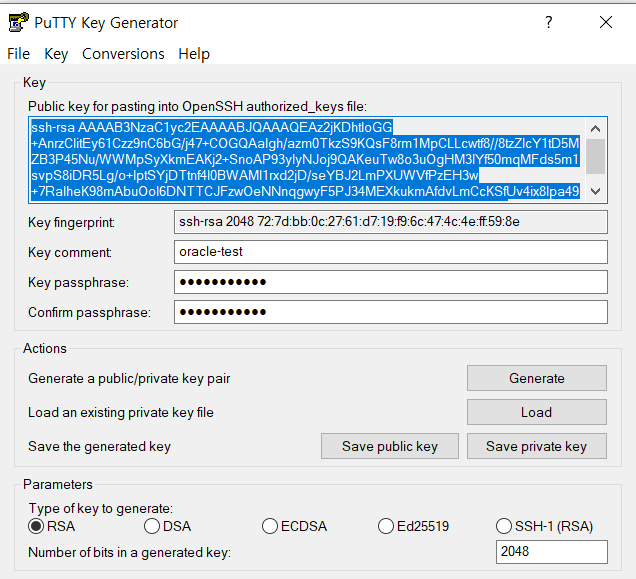Select the Ed25519 key type
Image resolution: width=636 pixels, height=579 pixels.
[x=413, y=526]
